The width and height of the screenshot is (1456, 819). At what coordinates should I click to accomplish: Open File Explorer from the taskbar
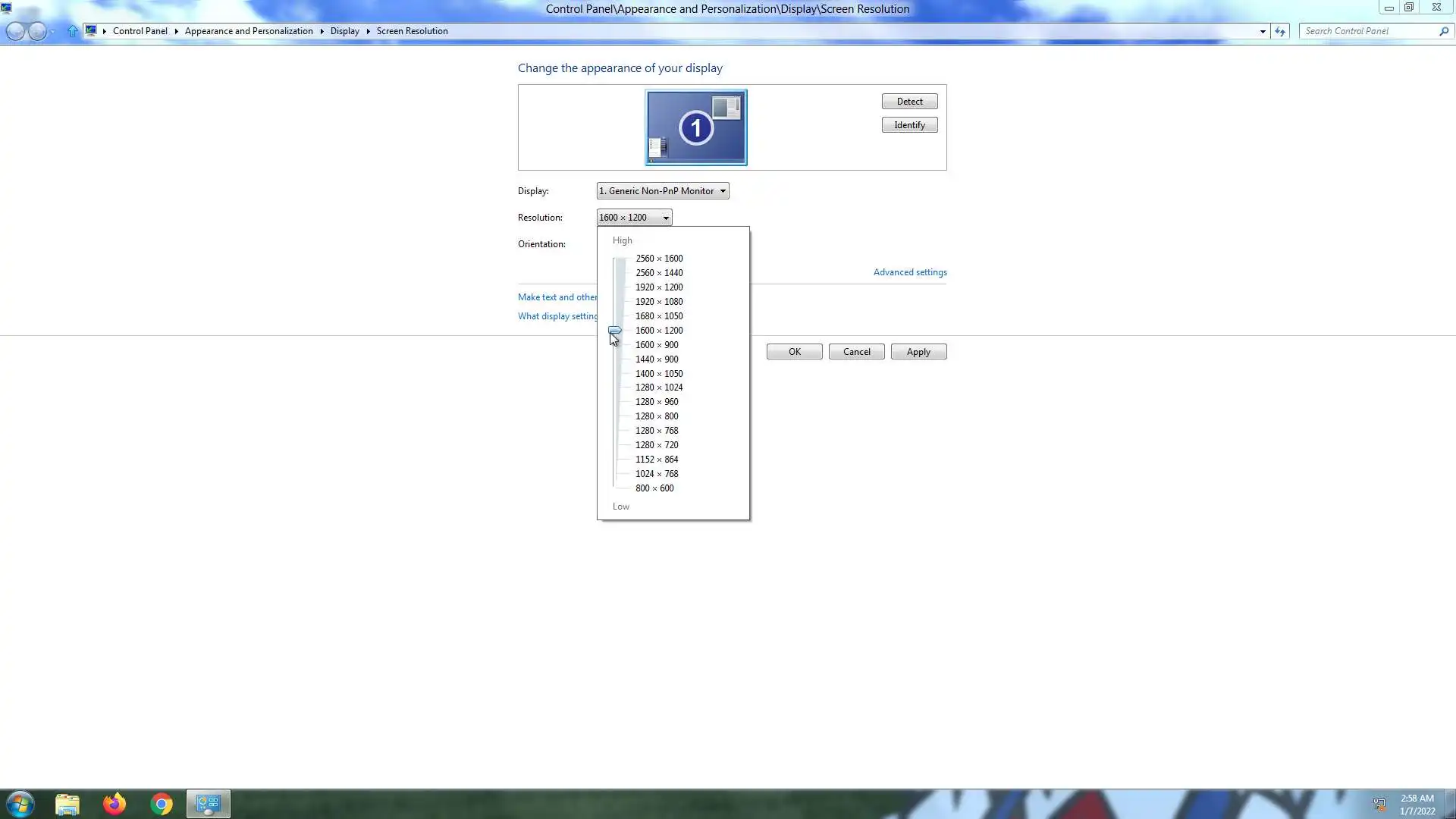coord(67,804)
